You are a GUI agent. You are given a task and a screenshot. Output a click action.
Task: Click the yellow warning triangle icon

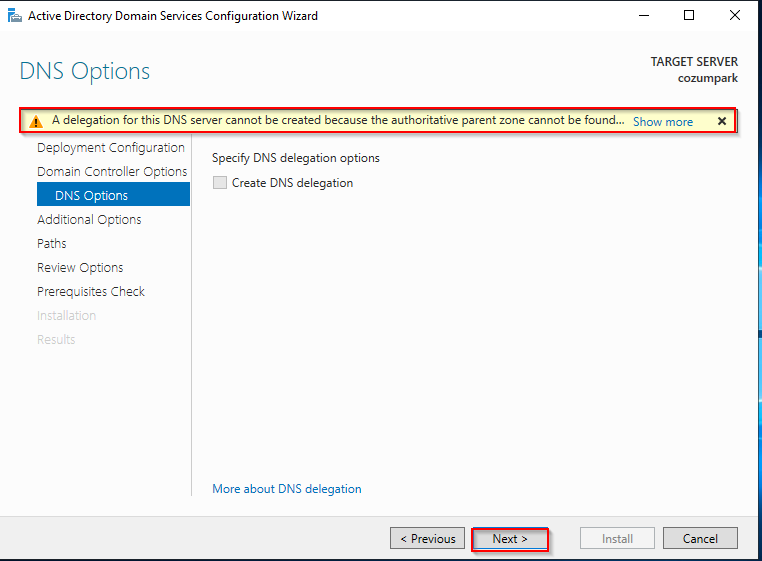pyautogui.click(x=35, y=121)
